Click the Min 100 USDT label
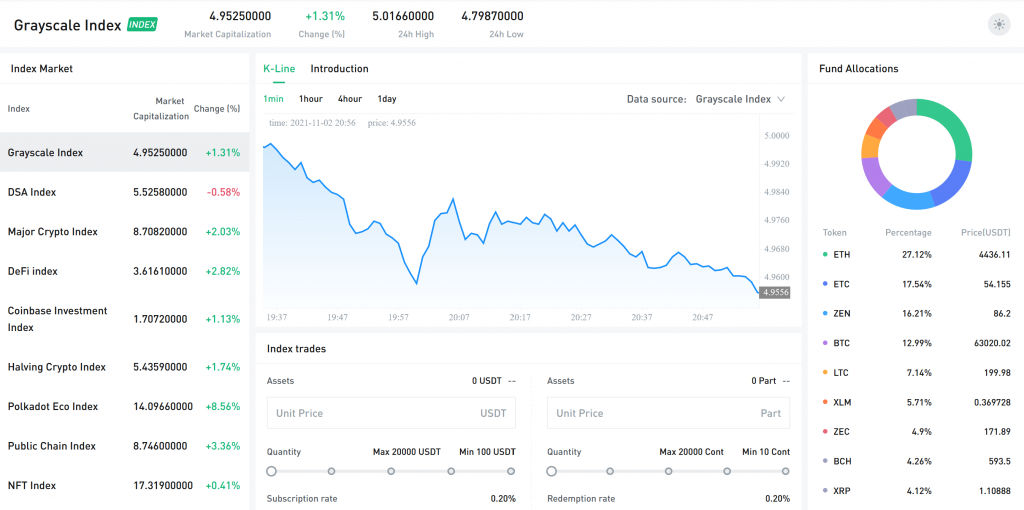The height and width of the screenshot is (510, 1024). pos(487,452)
